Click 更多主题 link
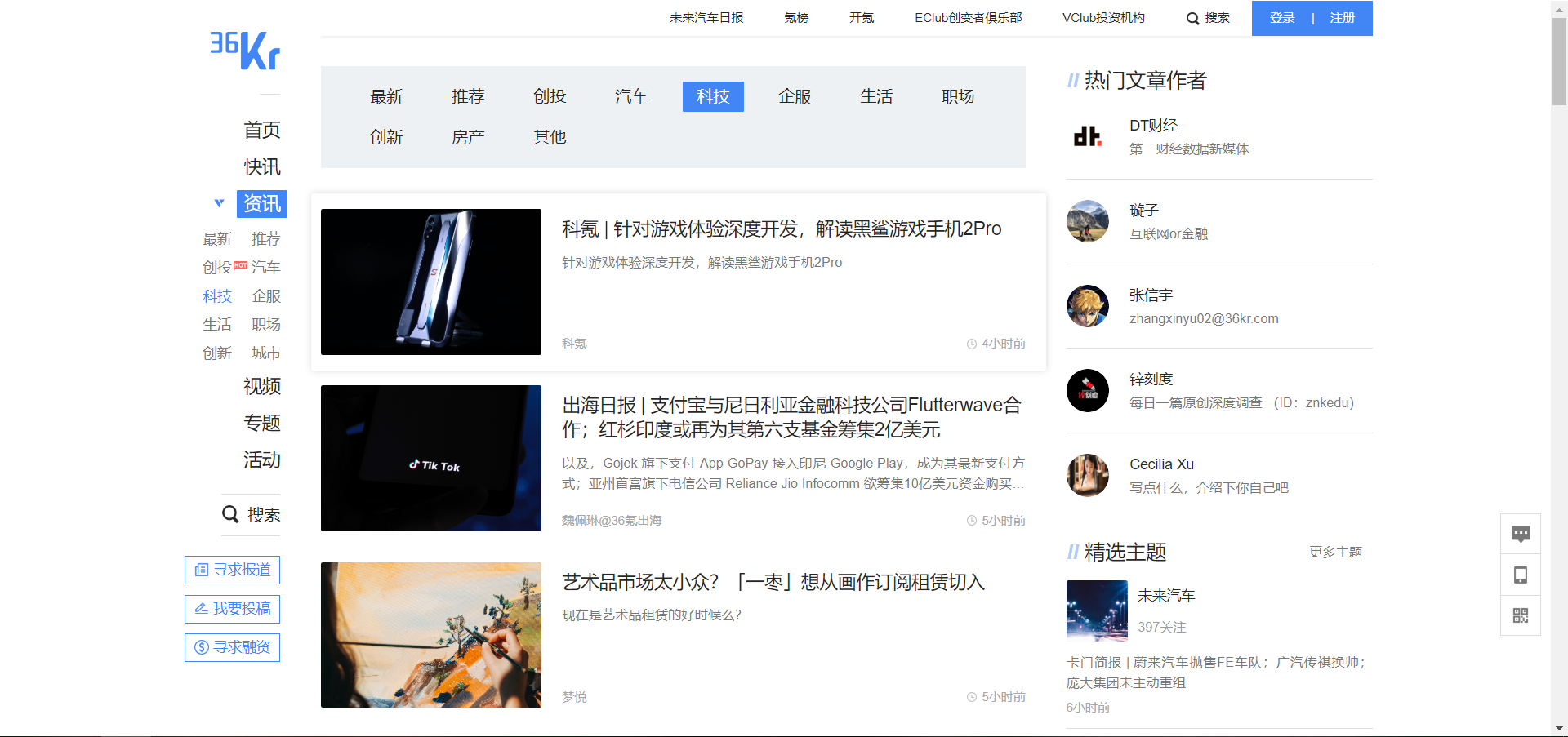 pyautogui.click(x=1336, y=553)
